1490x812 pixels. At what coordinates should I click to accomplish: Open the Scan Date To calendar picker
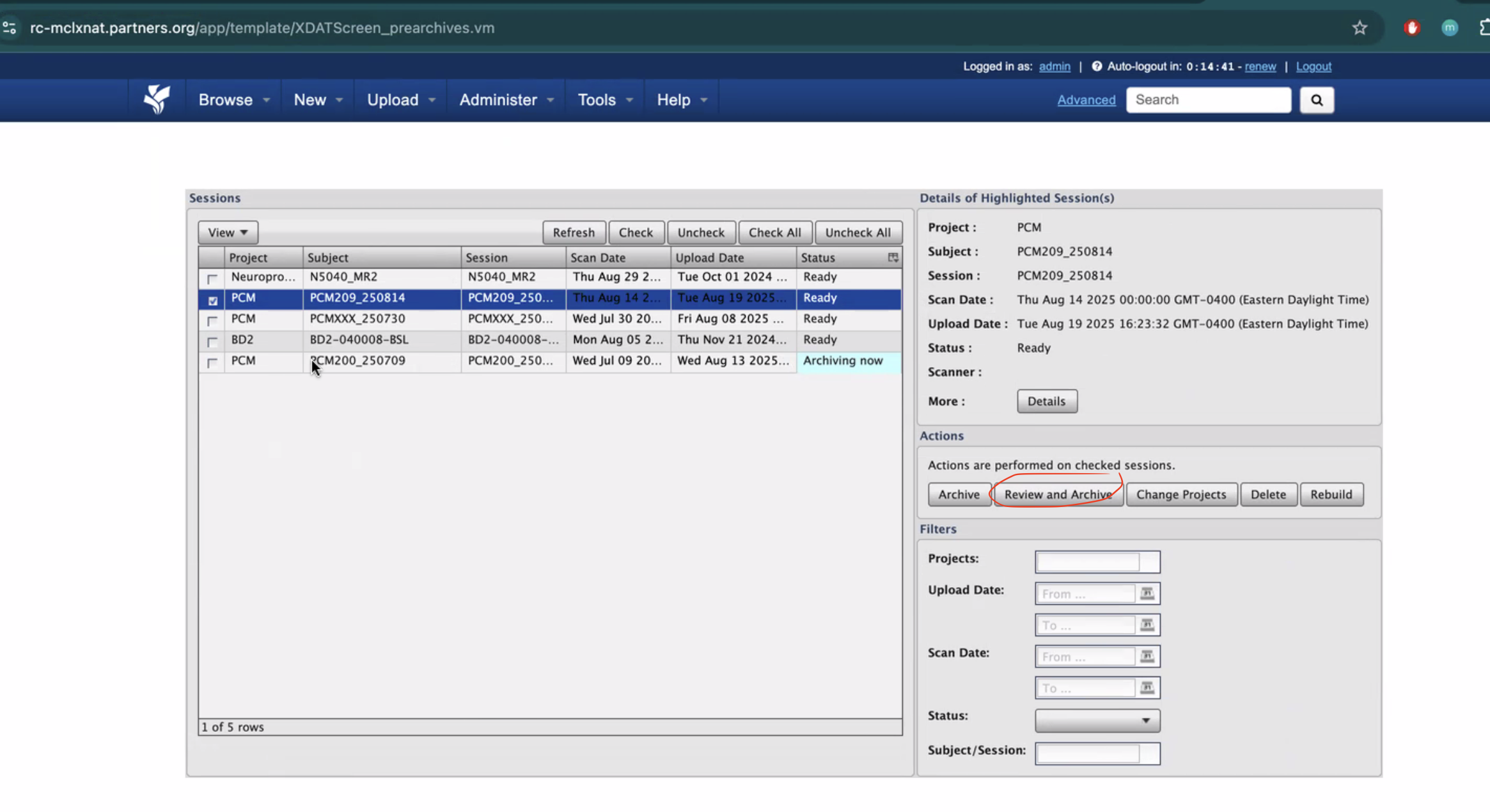[1147, 688]
